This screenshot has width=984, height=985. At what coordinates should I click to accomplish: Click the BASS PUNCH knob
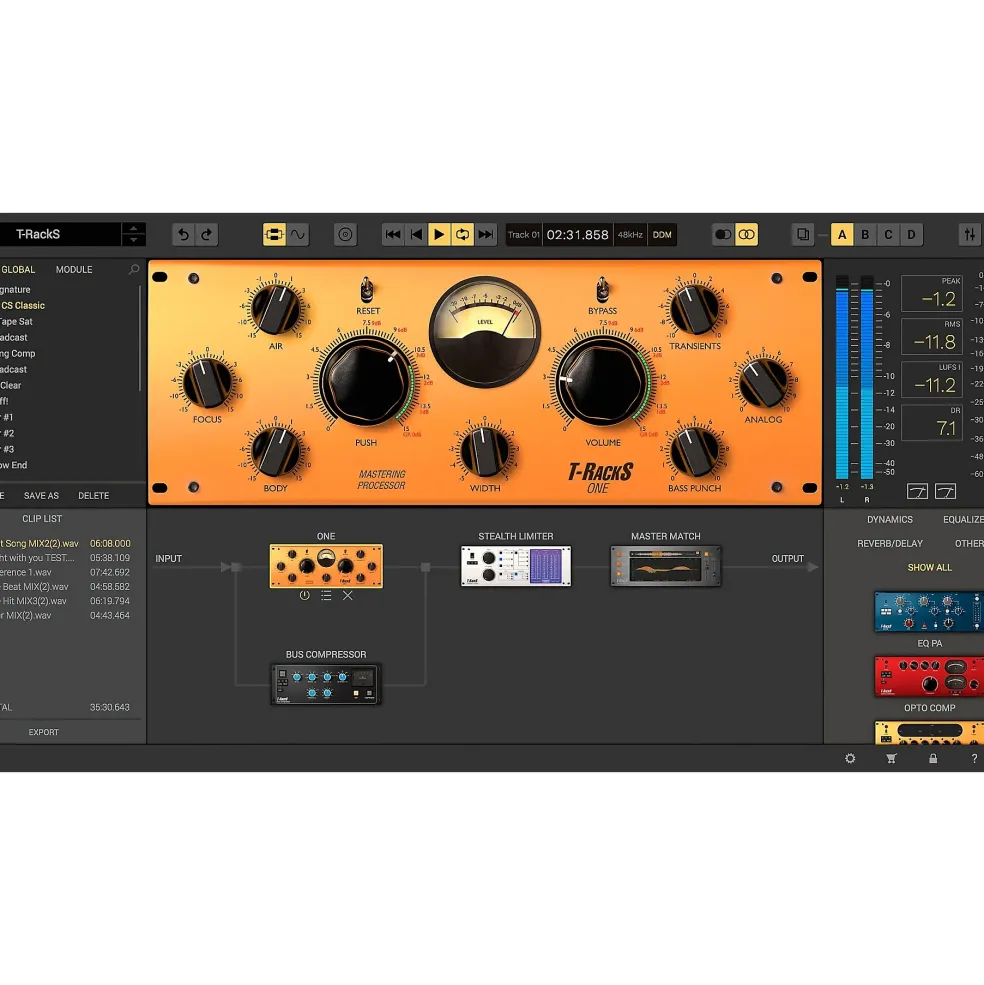tap(694, 451)
